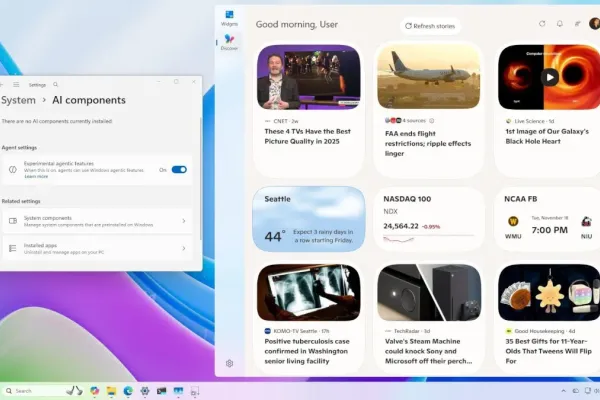The width and height of the screenshot is (600, 400).
Task: Open the NCAA FB game widget
Action: tap(548, 219)
